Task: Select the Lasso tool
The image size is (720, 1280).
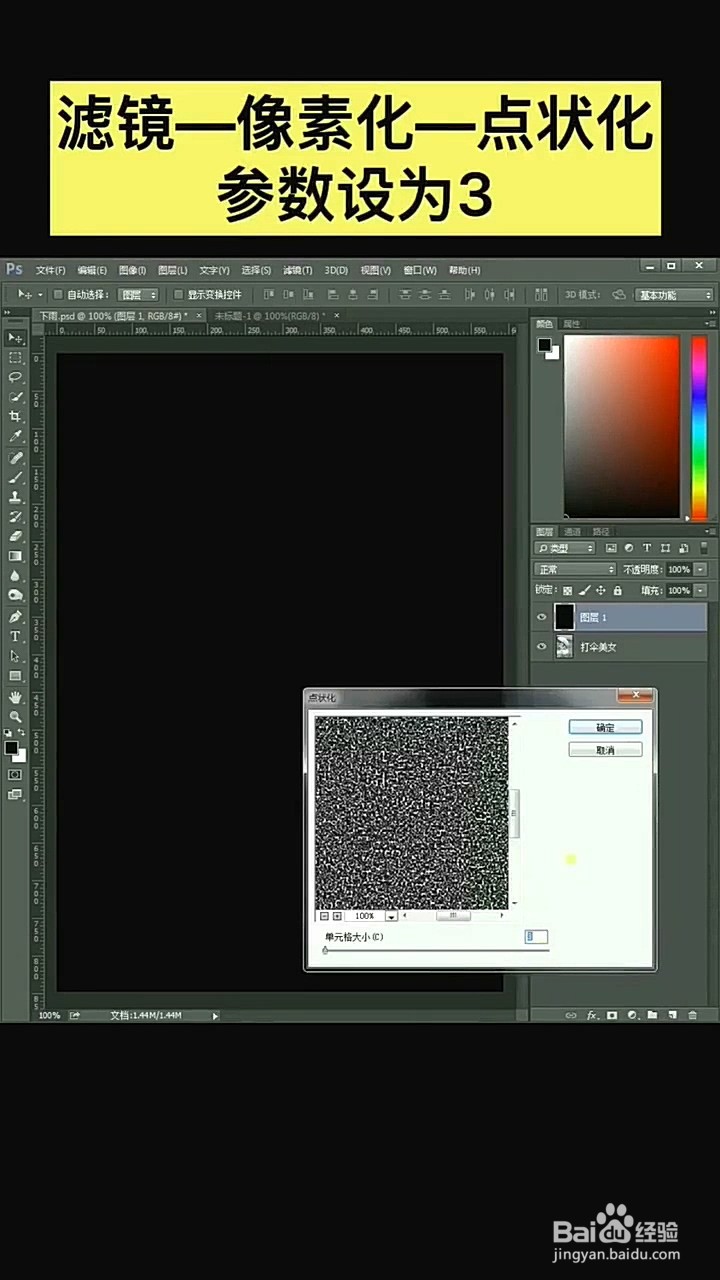Action: (x=15, y=377)
